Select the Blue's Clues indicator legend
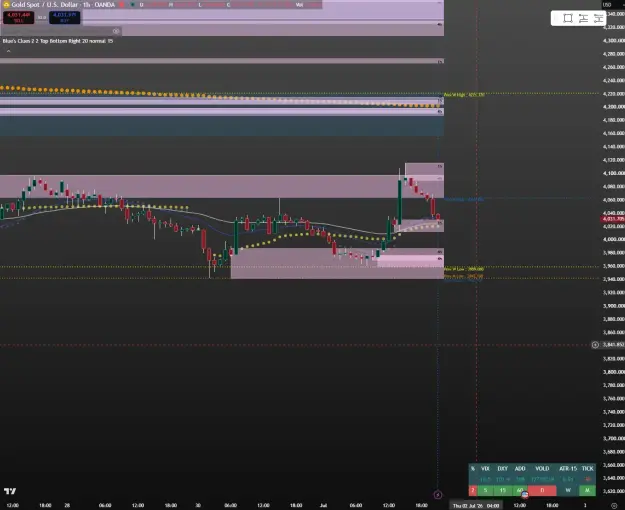The width and height of the screenshot is (625, 510). tap(58, 41)
